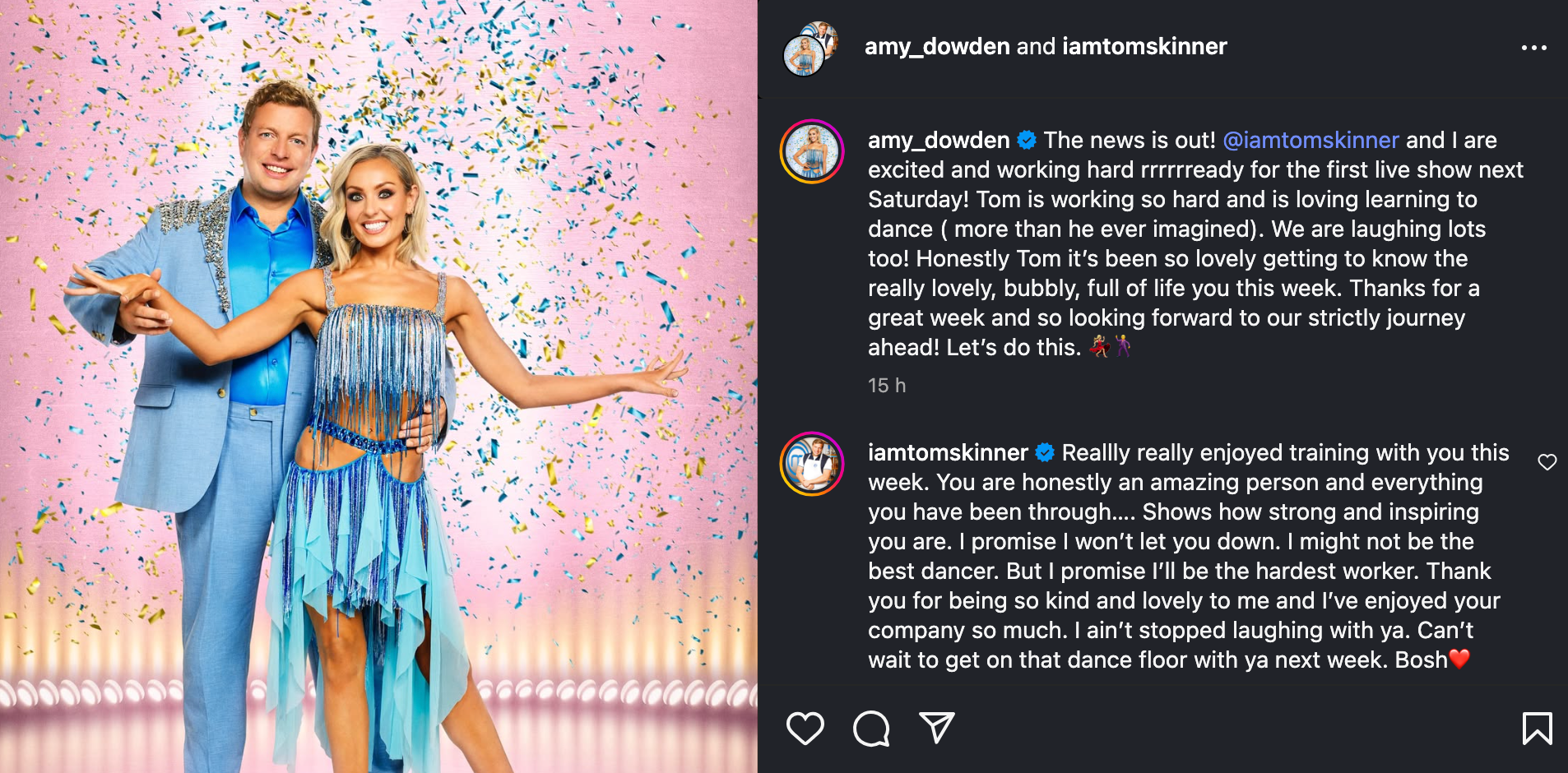Image resolution: width=1568 pixels, height=773 pixels.
Task: Like the post with the heart icon
Action: point(807,727)
